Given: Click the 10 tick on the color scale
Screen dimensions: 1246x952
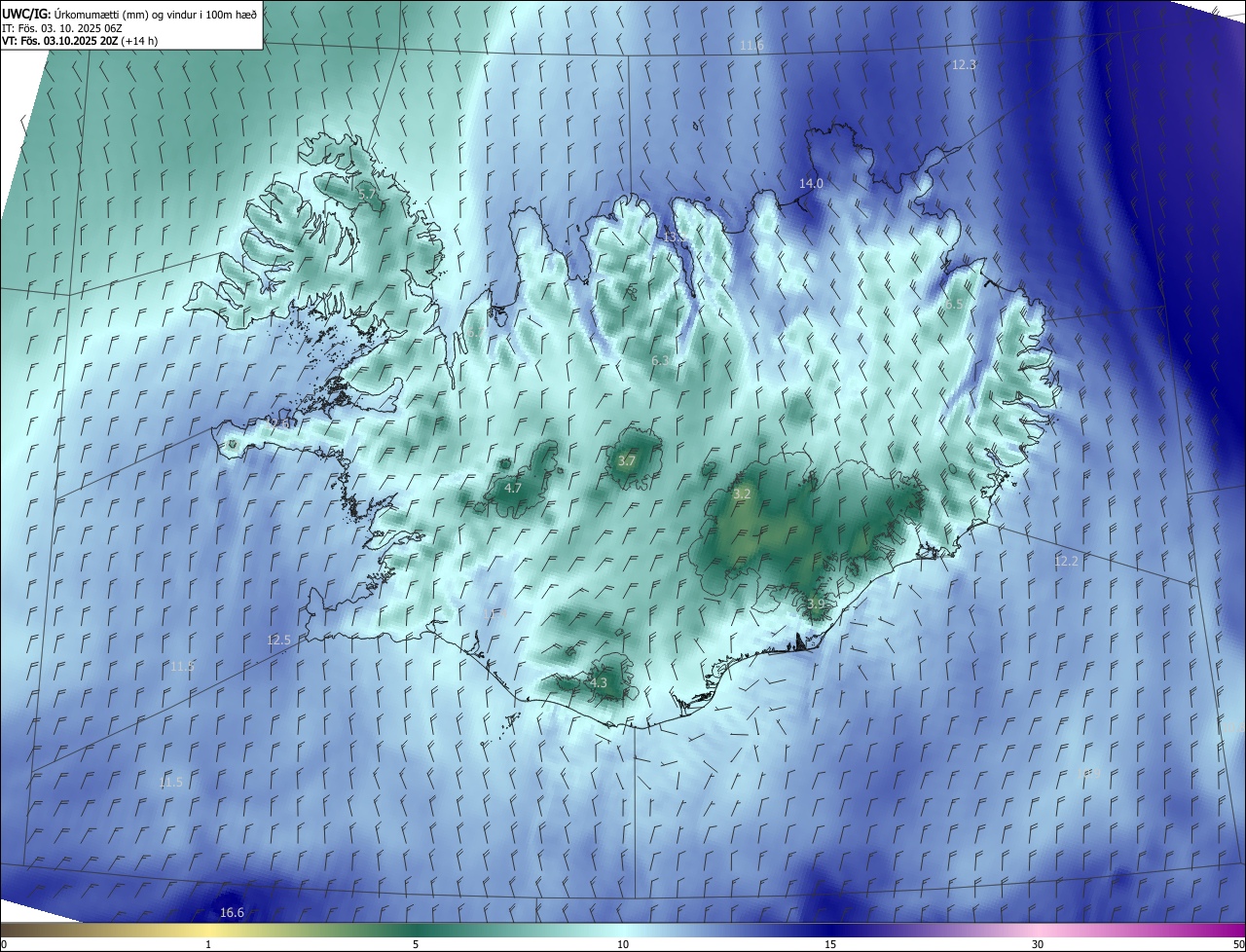Looking at the screenshot, I should pyautogui.click(x=623, y=944).
